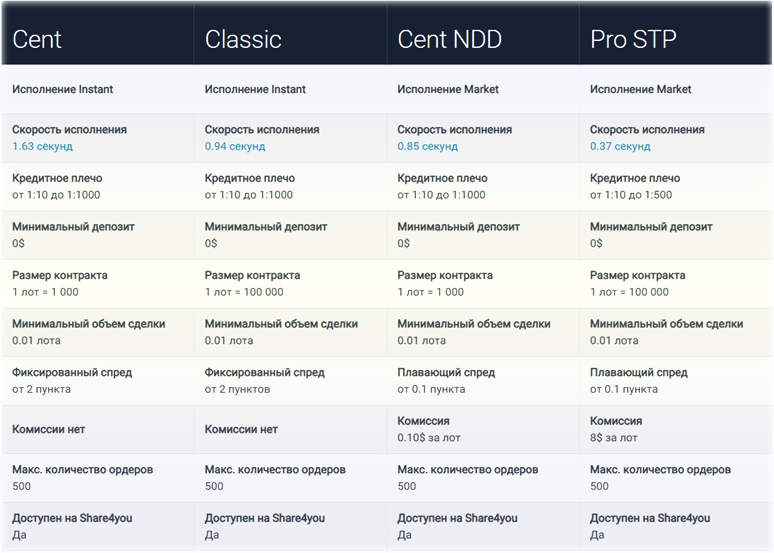Open the Cent NDD account column header
The height and width of the screenshot is (553, 774).
449,39
